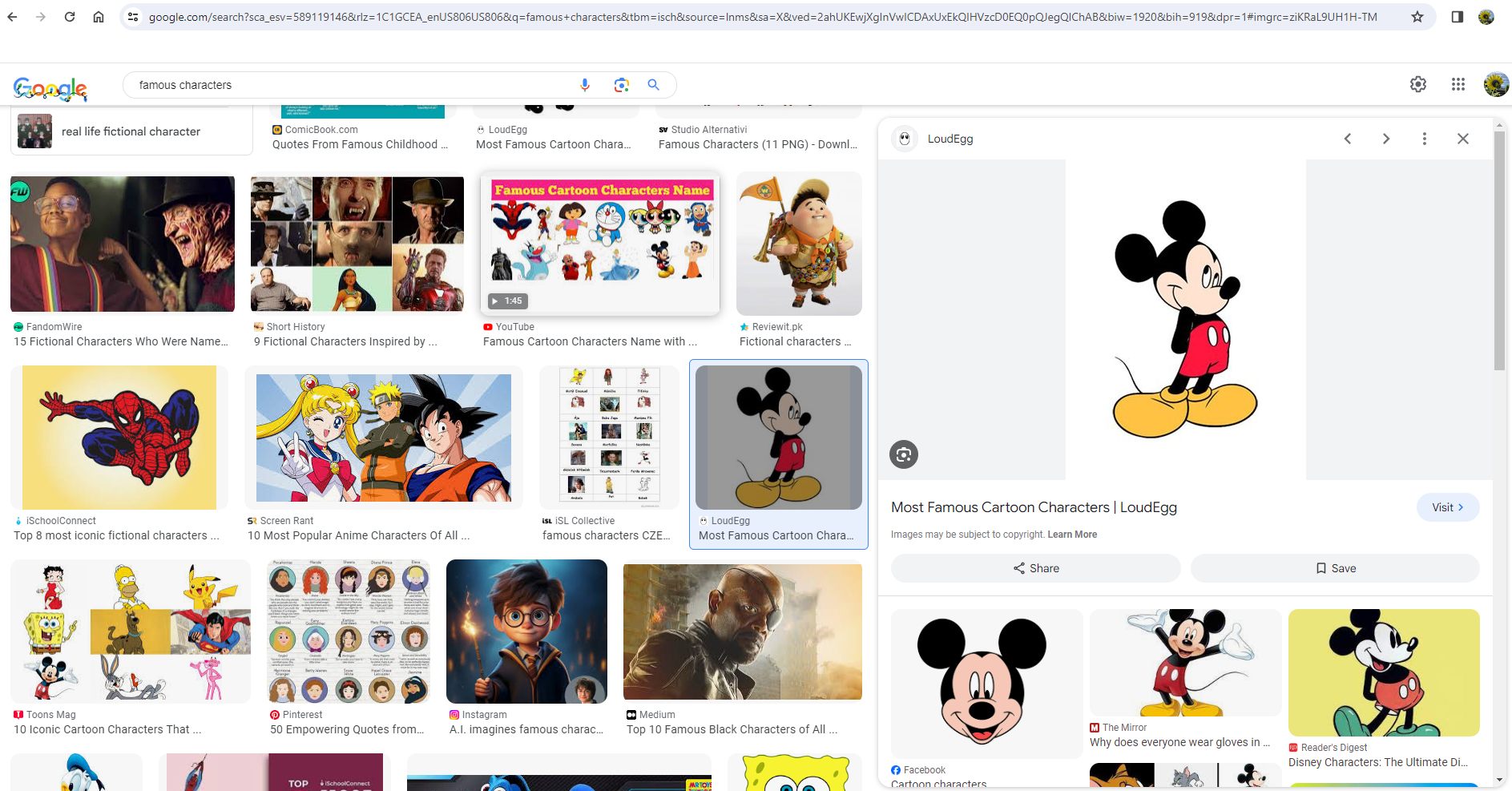This screenshot has height=791, width=1512.
Task: Open 'Quotes From Famous Childhood' ComicBook.com link
Action: tap(360, 144)
